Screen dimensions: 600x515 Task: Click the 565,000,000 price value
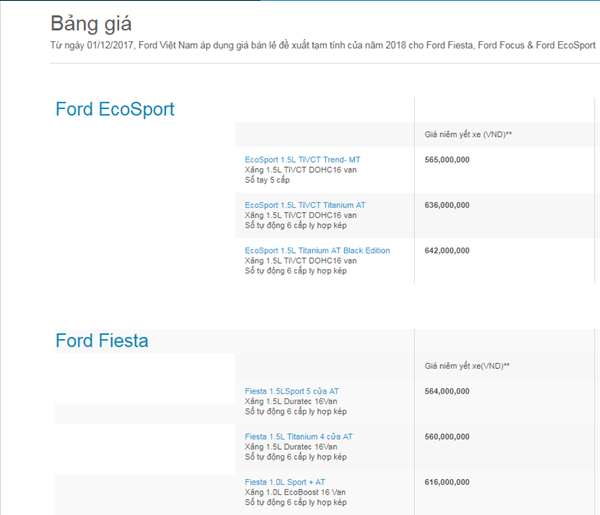click(446, 159)
